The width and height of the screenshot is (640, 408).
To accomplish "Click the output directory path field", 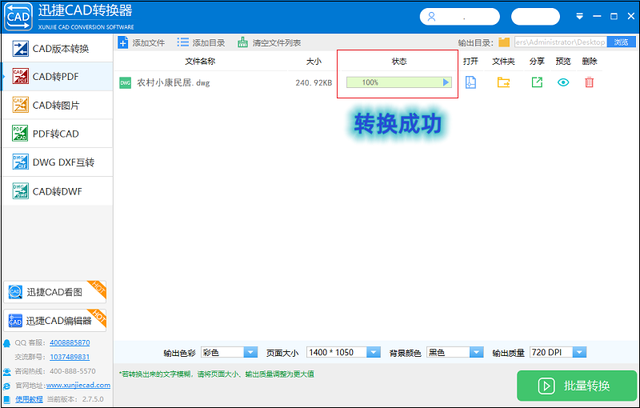I will (560, 42).
